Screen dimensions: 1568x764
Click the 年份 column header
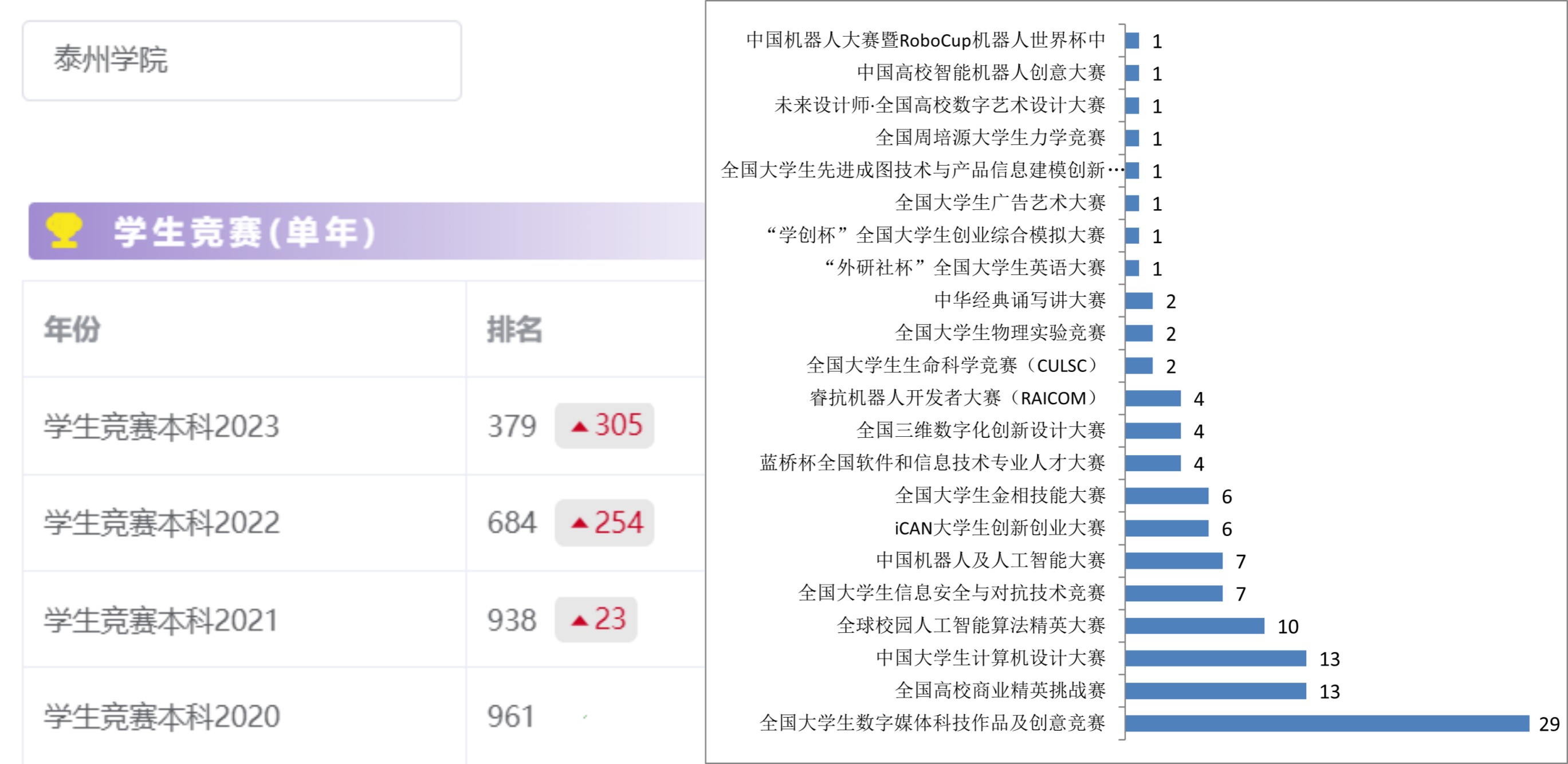tap(72, 330)
